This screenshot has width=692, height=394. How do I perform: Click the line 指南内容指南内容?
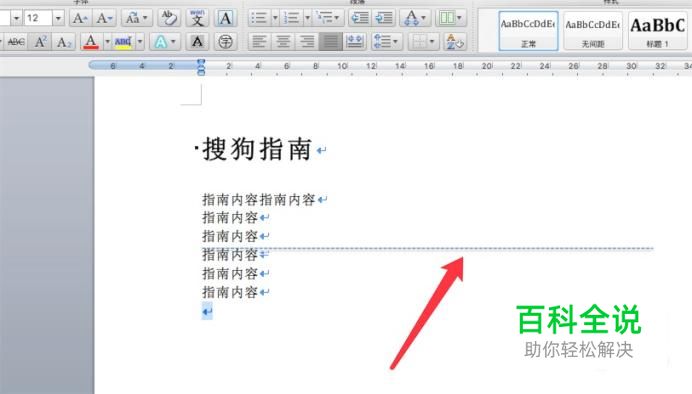[259, 200]
